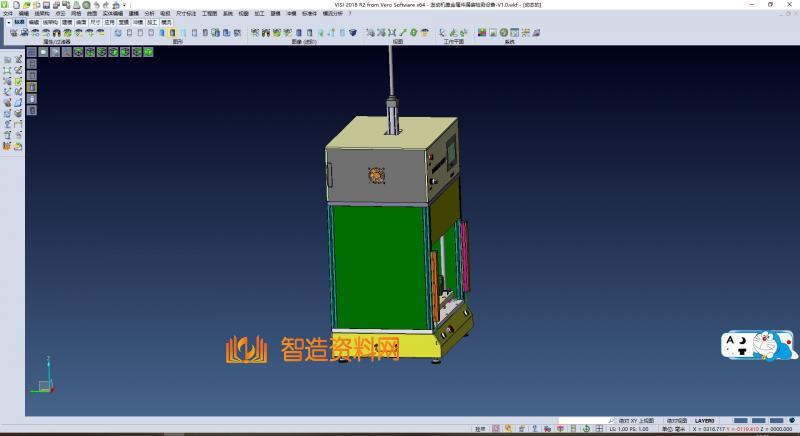Click the colorful palette icon in 系统 group
Viewport: 800px width, 436px height.
[x=482, y=33]
